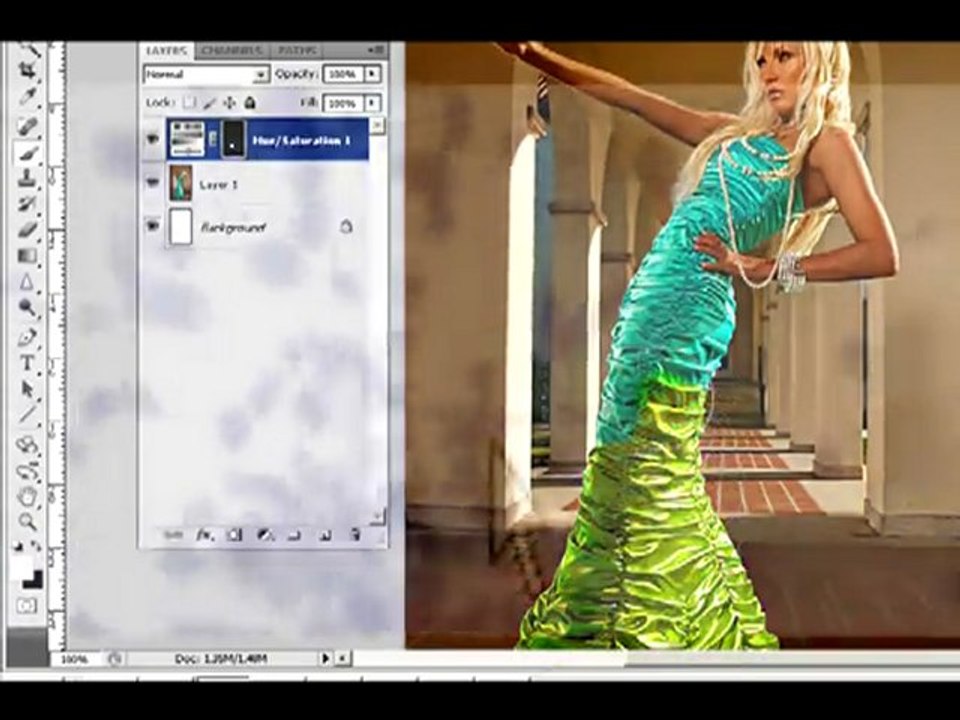Select the Eyedropper tool
Screen dimensions: 960x720
coord(28,97)
